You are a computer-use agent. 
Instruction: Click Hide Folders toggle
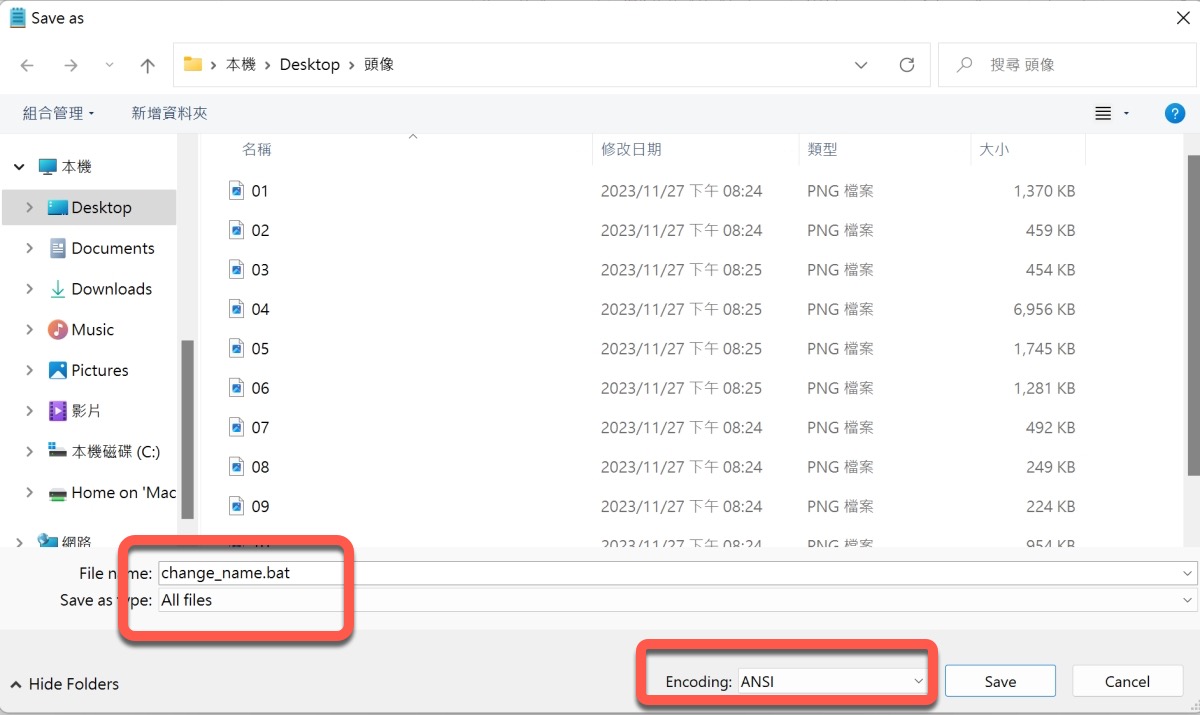[65, 684]
